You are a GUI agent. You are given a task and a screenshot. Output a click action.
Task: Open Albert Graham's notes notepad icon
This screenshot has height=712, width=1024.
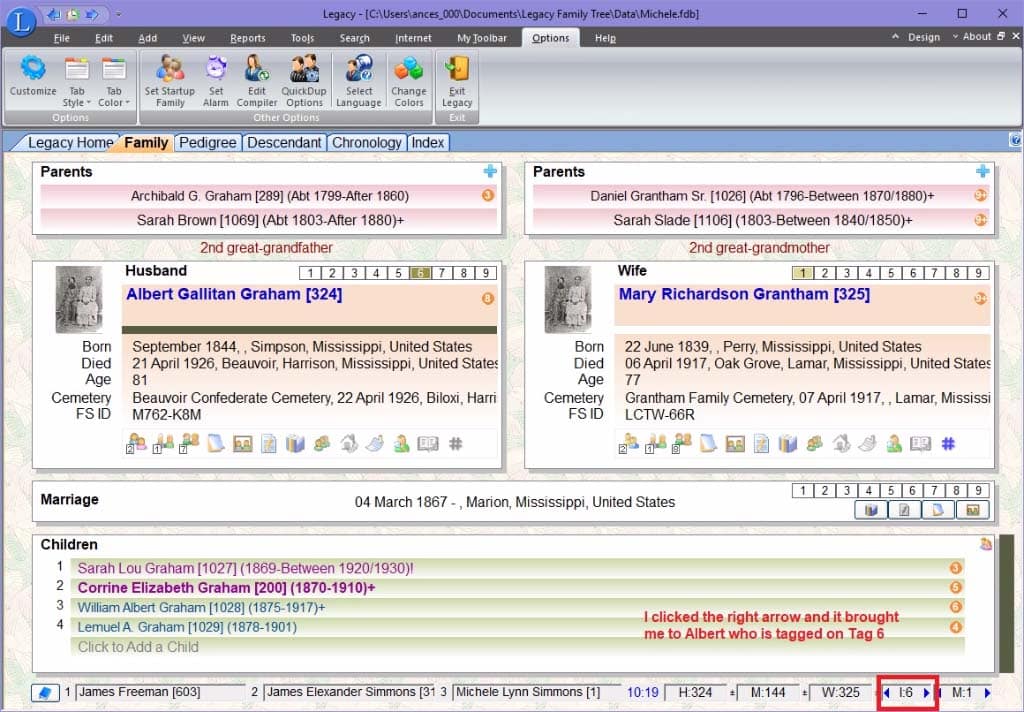pos(216,444)
